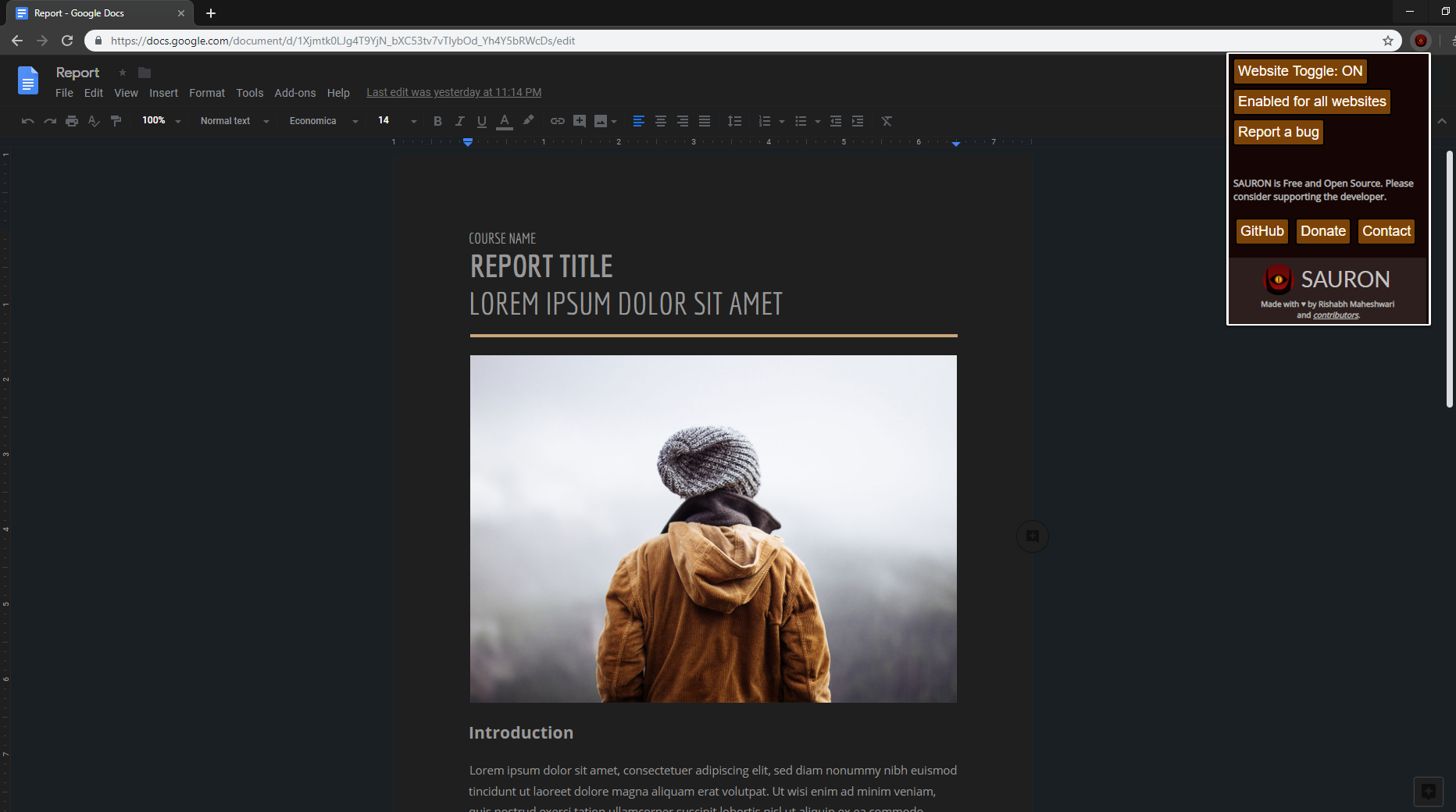Click the document title Report

coord(77,73)
